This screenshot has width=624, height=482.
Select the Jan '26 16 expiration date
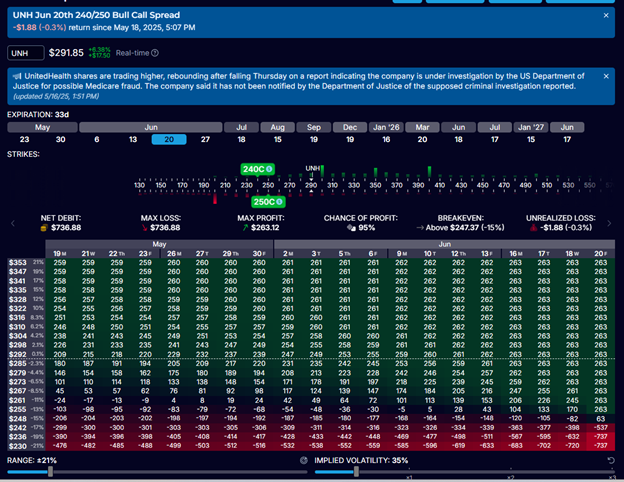[x=386, y=139]
